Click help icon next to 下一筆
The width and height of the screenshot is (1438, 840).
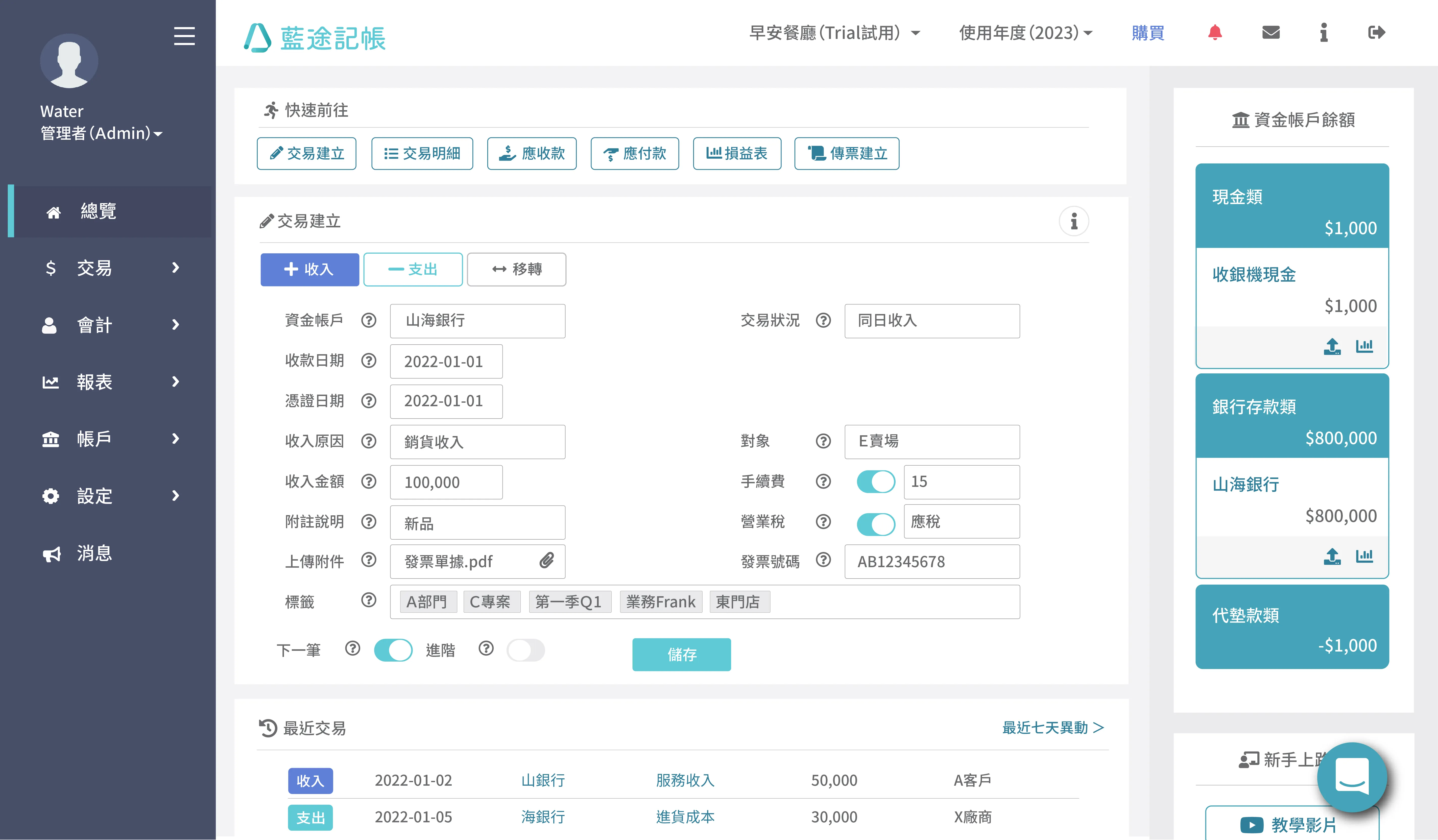[x=353, y=648]
